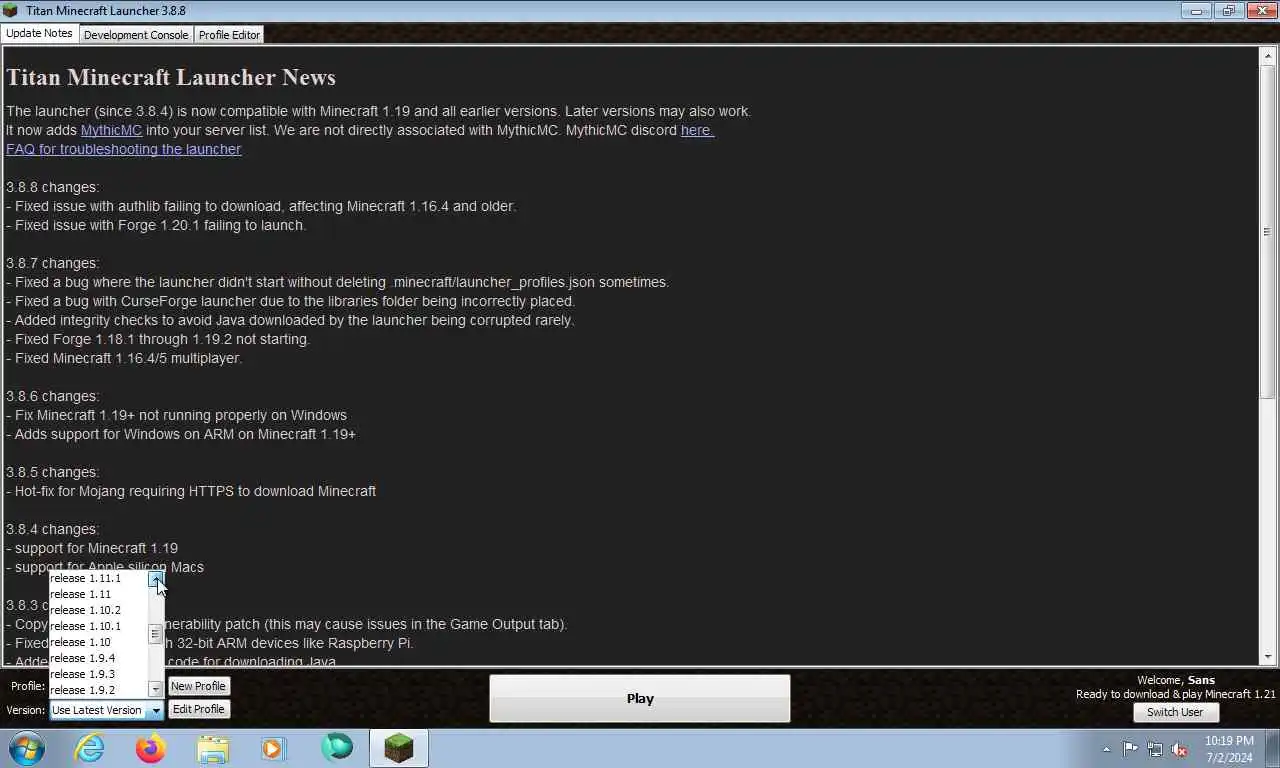Click the Play button

point(640,699)
